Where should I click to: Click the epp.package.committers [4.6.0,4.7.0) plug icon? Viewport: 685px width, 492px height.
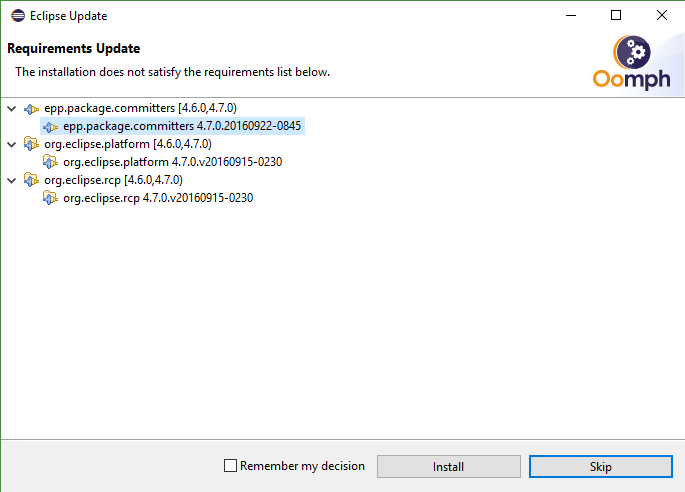(x=31, y=108)
